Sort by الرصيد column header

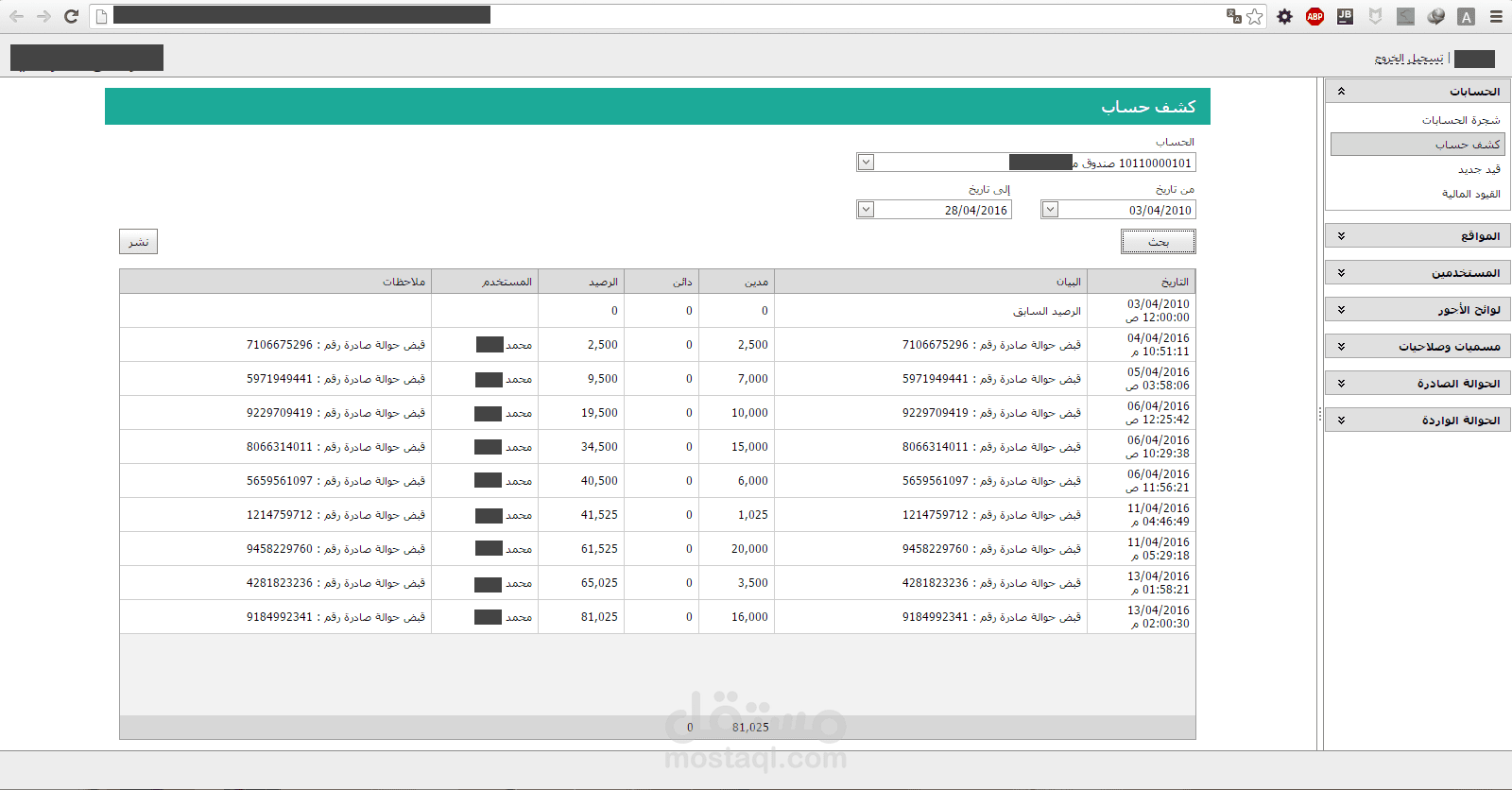tap(581, 282)
